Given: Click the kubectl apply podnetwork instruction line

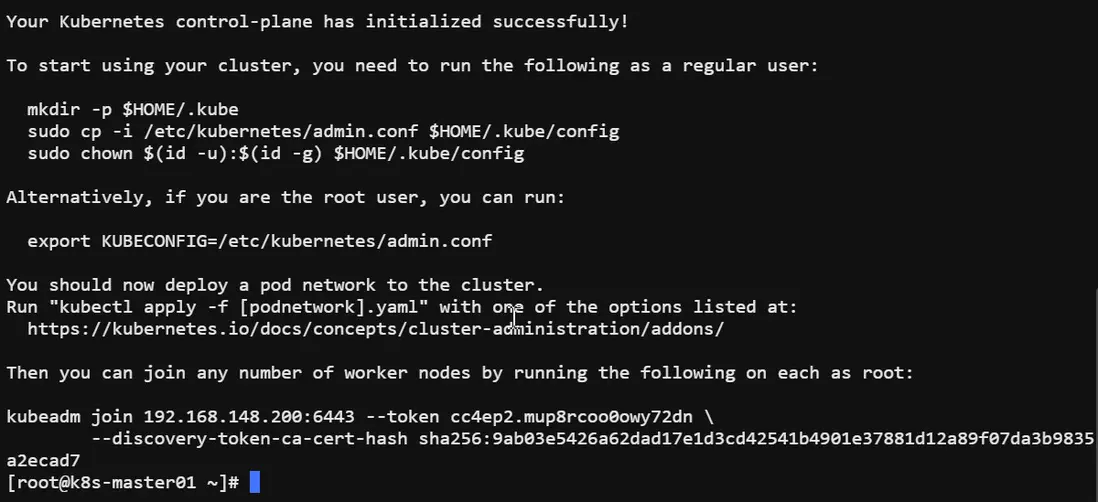Looking at the screenshot, I should 402,307.
